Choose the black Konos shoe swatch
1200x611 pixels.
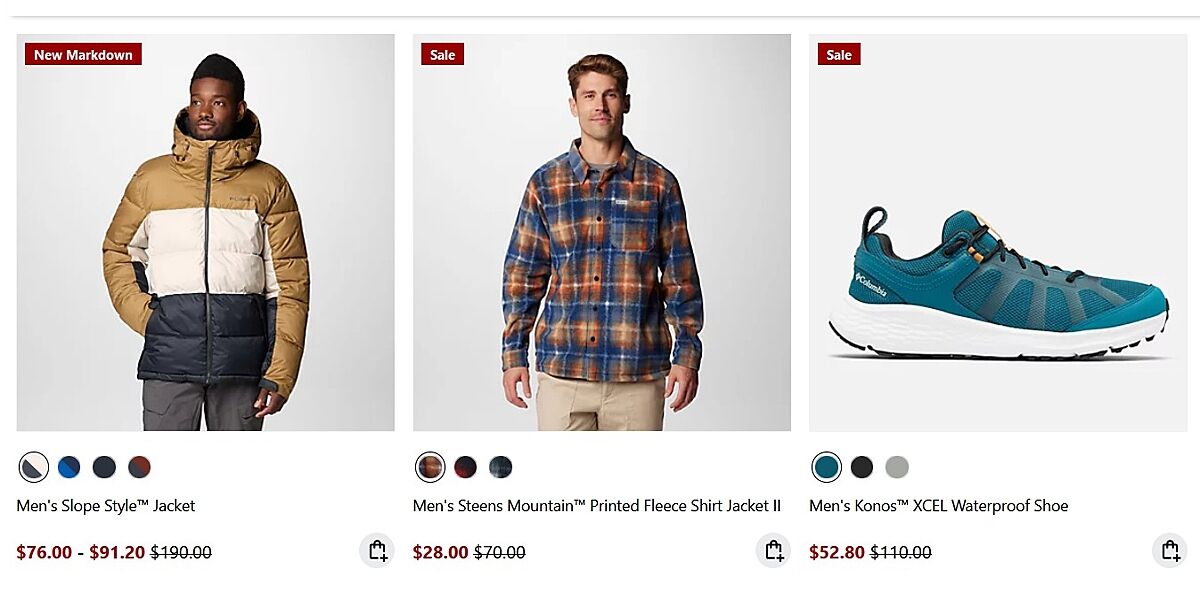click(861, 467)
